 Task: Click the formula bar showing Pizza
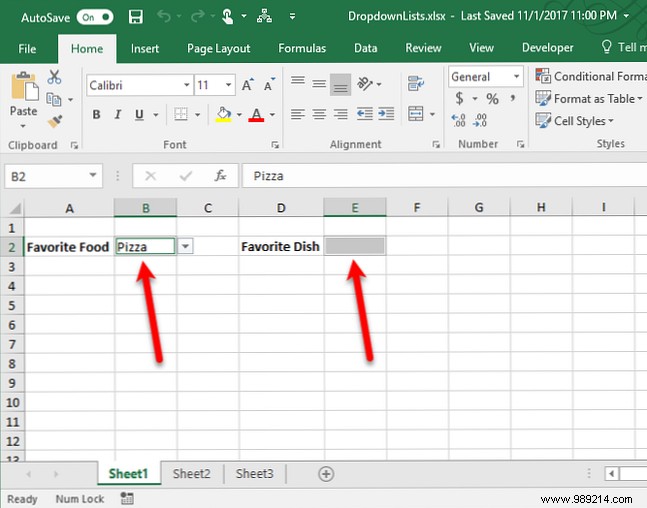(444, 176)
